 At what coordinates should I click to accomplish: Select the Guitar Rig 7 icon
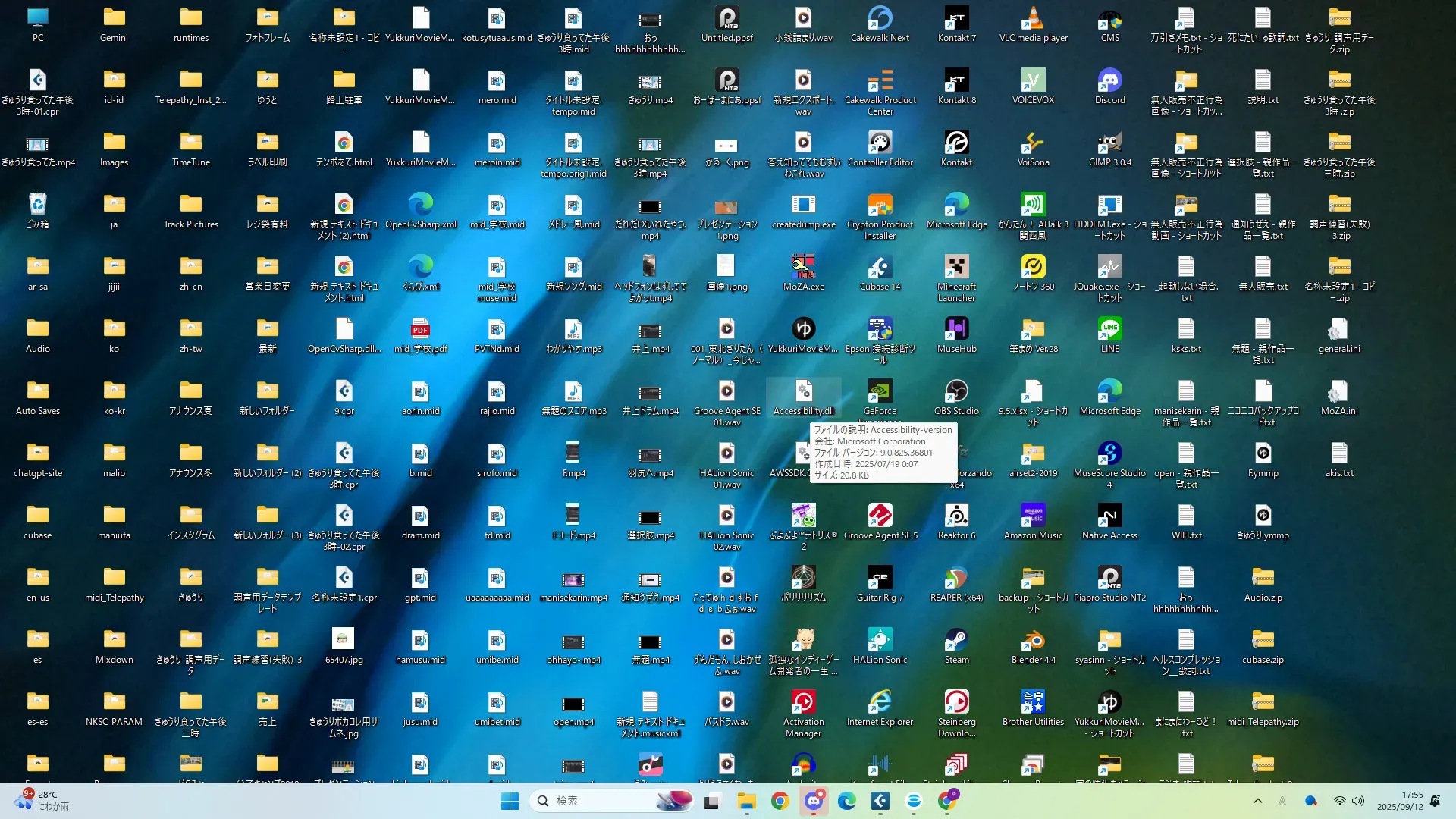(880, 579)
